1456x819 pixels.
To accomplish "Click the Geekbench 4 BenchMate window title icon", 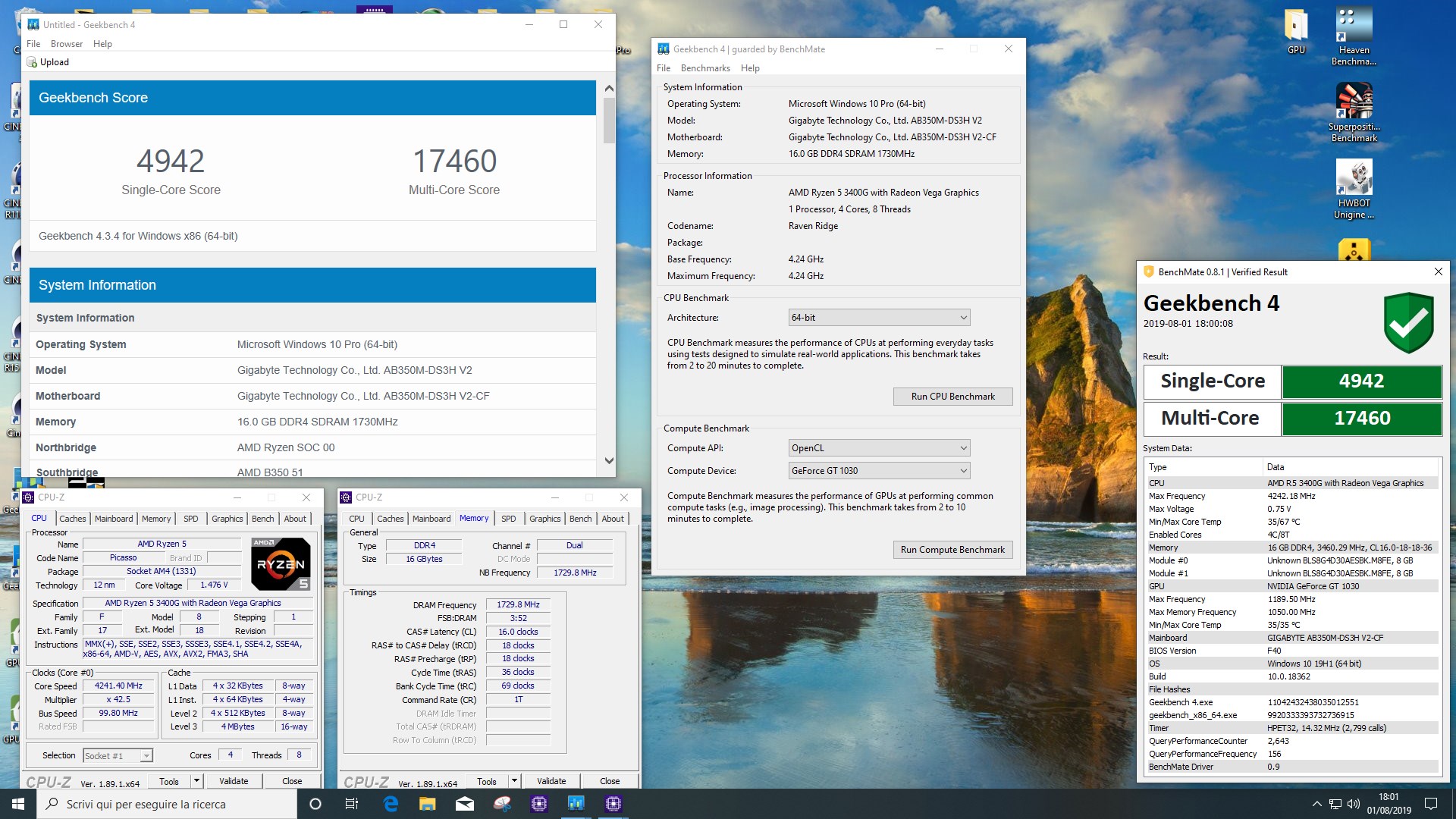I will (x=664, y=49).
